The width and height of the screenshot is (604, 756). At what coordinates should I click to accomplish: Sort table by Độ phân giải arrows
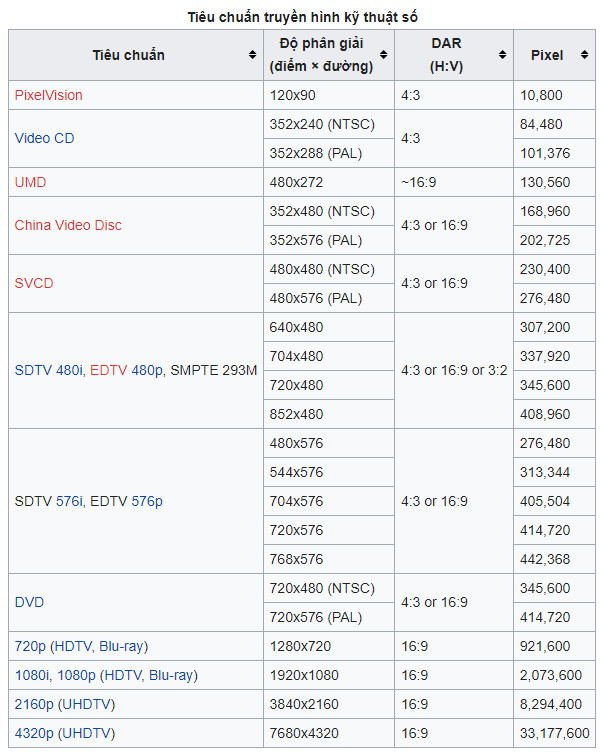tap(383, 55)
